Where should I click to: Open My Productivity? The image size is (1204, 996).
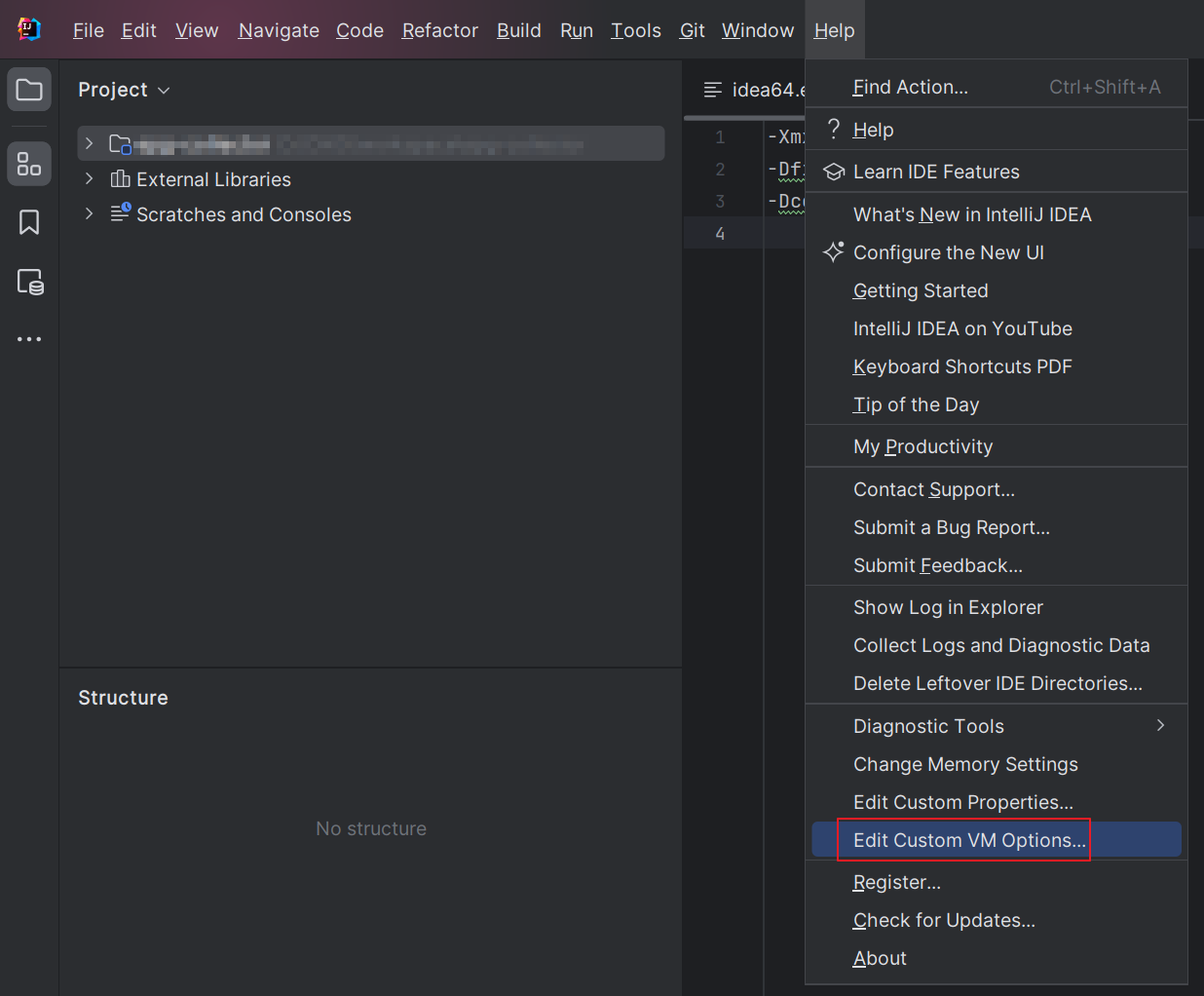tap(997, 446)
